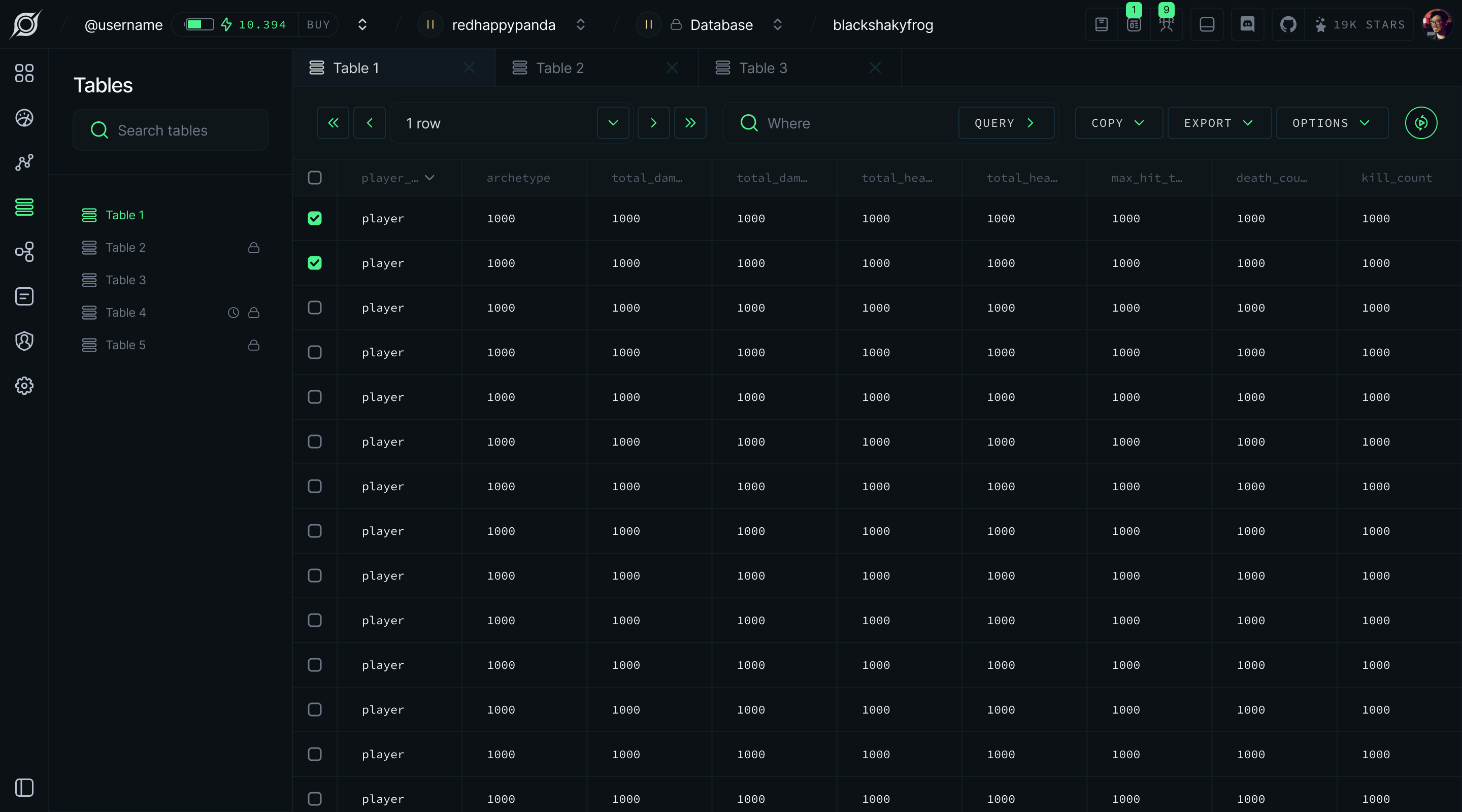Check the third player row checkbox

click(x=314, y=308)
